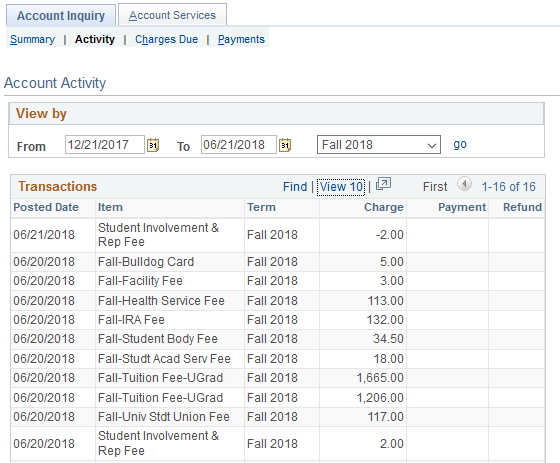Open the Charges Due subtab
Image resolution: width=560 pixels, height=463 pixels.
click(x=166, y=39)
